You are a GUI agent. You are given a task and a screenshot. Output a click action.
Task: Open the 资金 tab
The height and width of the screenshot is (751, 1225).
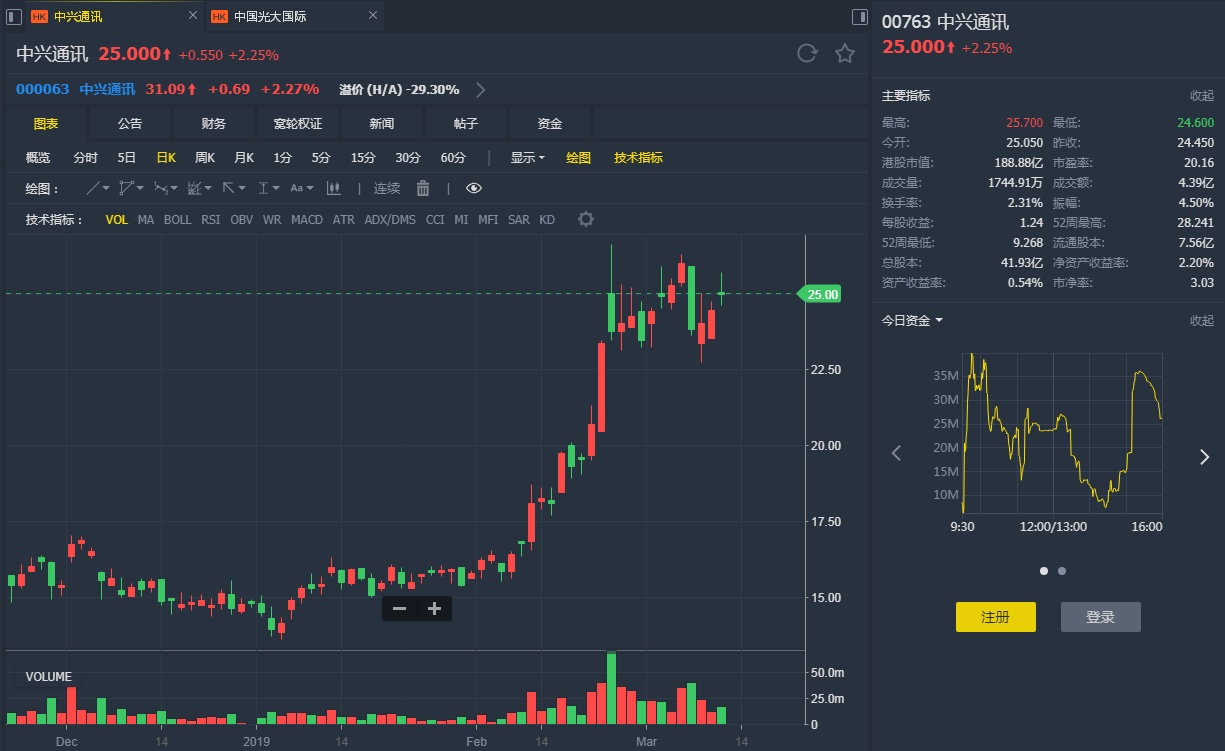click(550, 124)
